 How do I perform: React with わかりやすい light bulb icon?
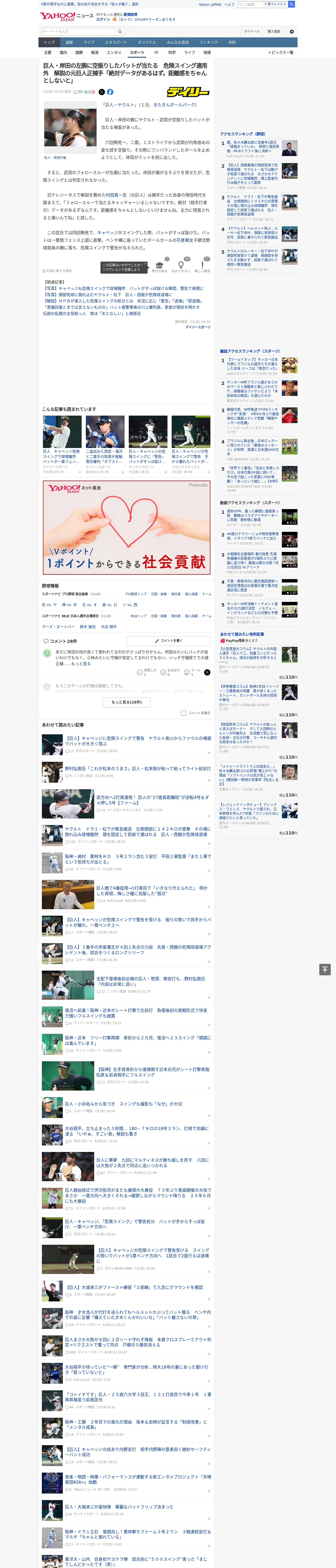[181, 266]
